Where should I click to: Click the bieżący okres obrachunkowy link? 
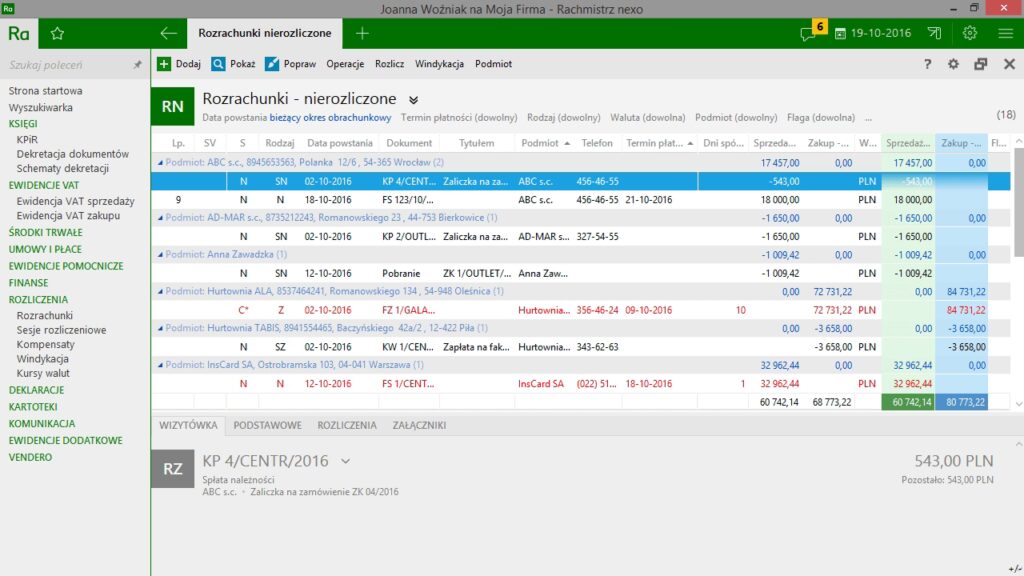(330, 117)
